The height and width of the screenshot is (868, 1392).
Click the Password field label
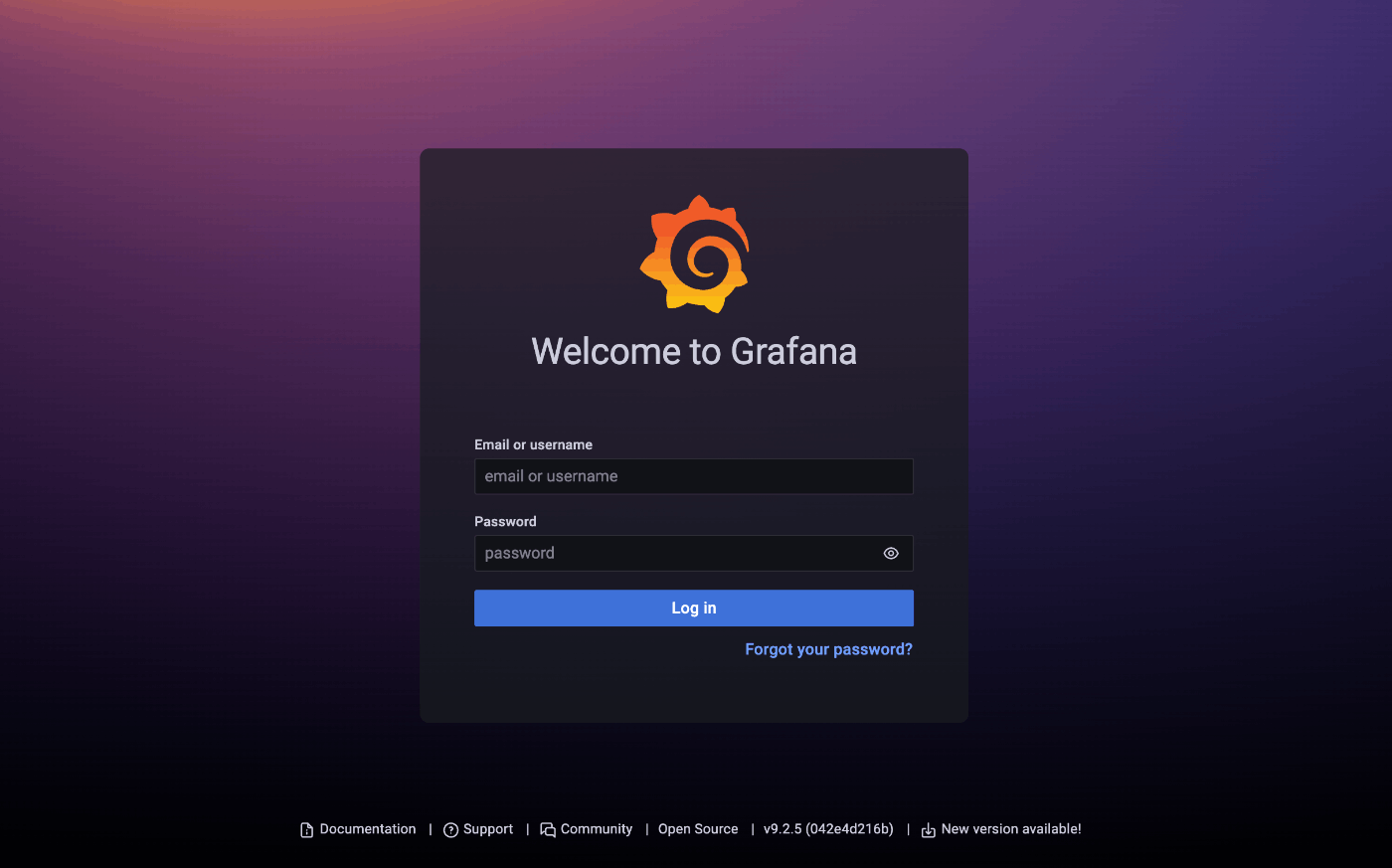point(505,521)
